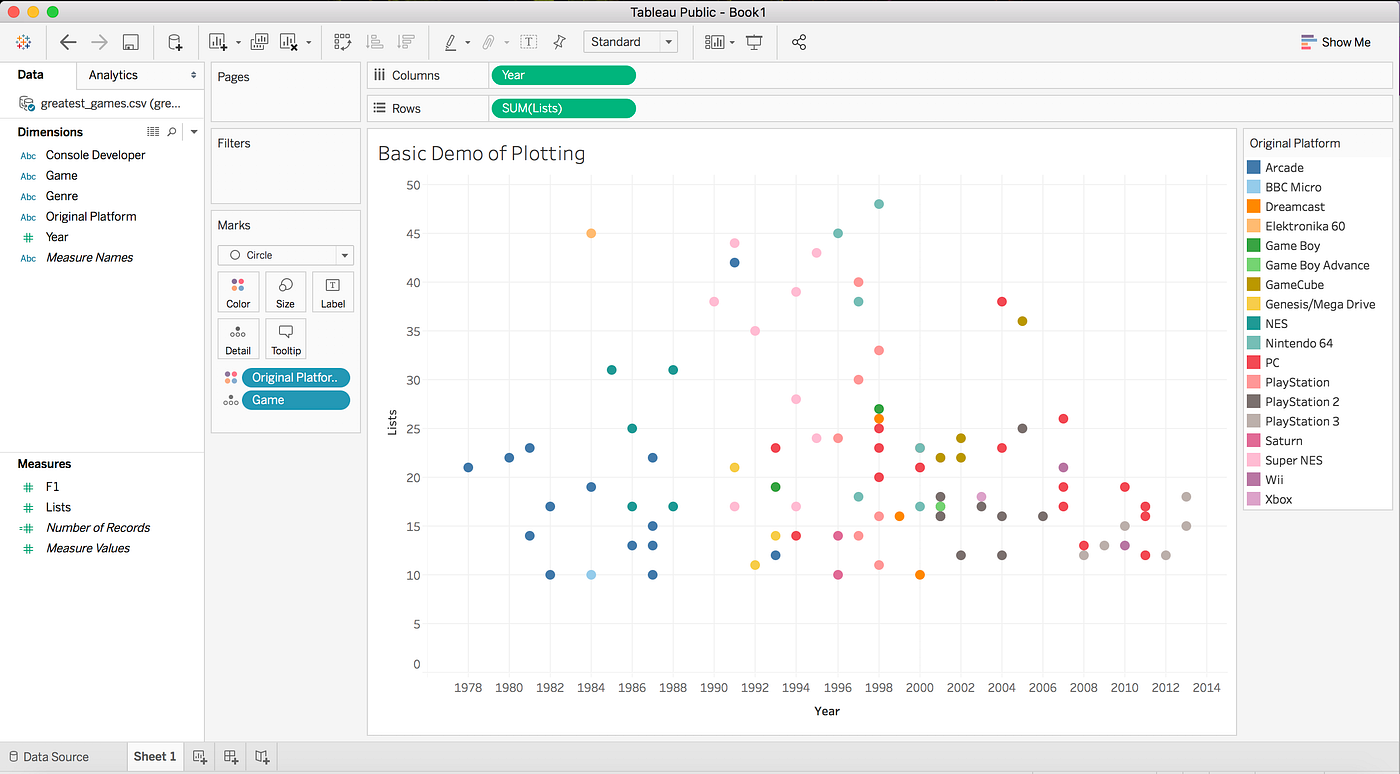Switch to the Data pane tab
This screenshot has height=774, width=1400.
pyautogui.click(x=31, y=75)
